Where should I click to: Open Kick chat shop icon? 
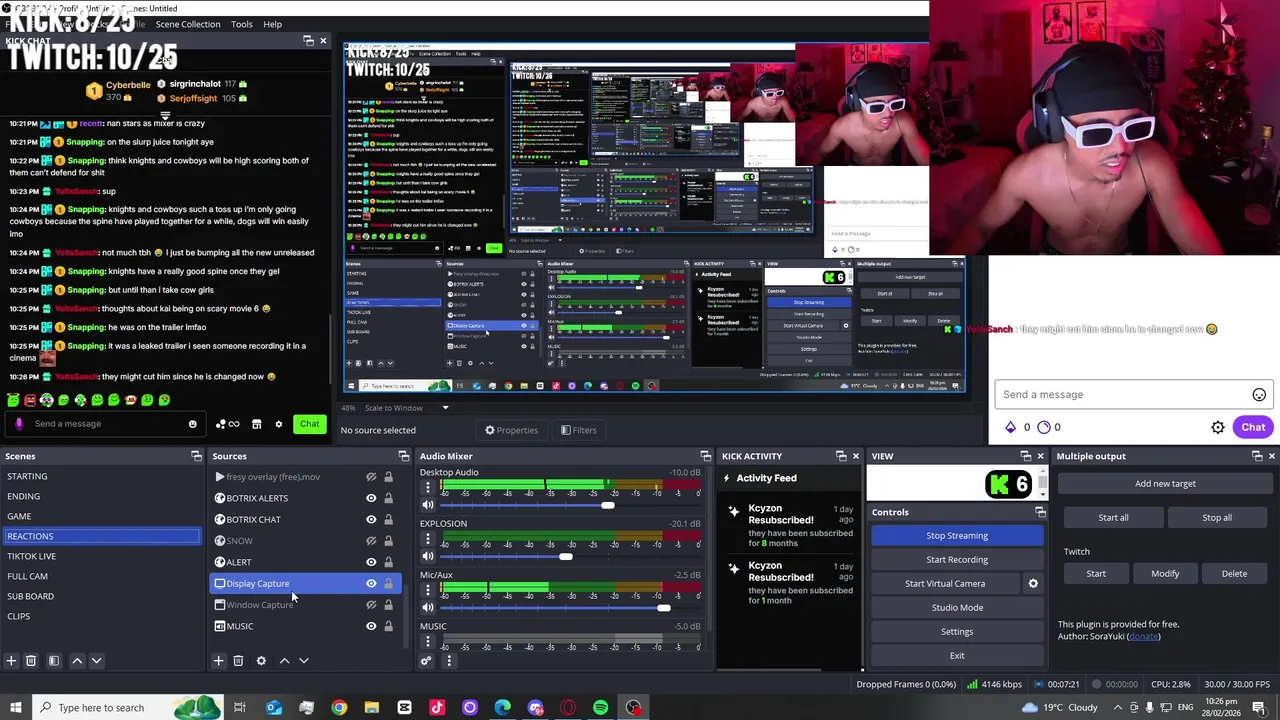(x=257, y=424)
